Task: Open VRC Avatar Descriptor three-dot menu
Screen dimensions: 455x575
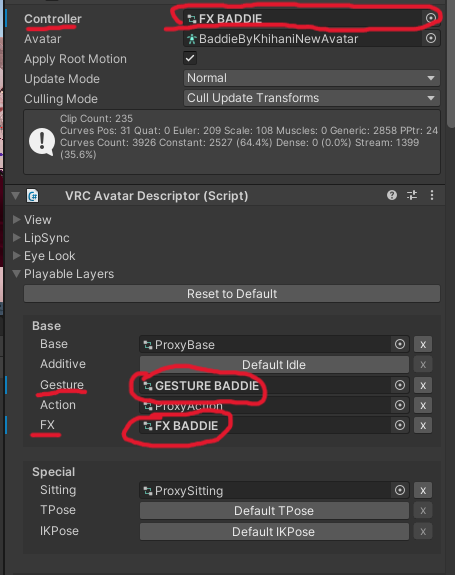Action: pyautogui.click(x=432, y=195)
